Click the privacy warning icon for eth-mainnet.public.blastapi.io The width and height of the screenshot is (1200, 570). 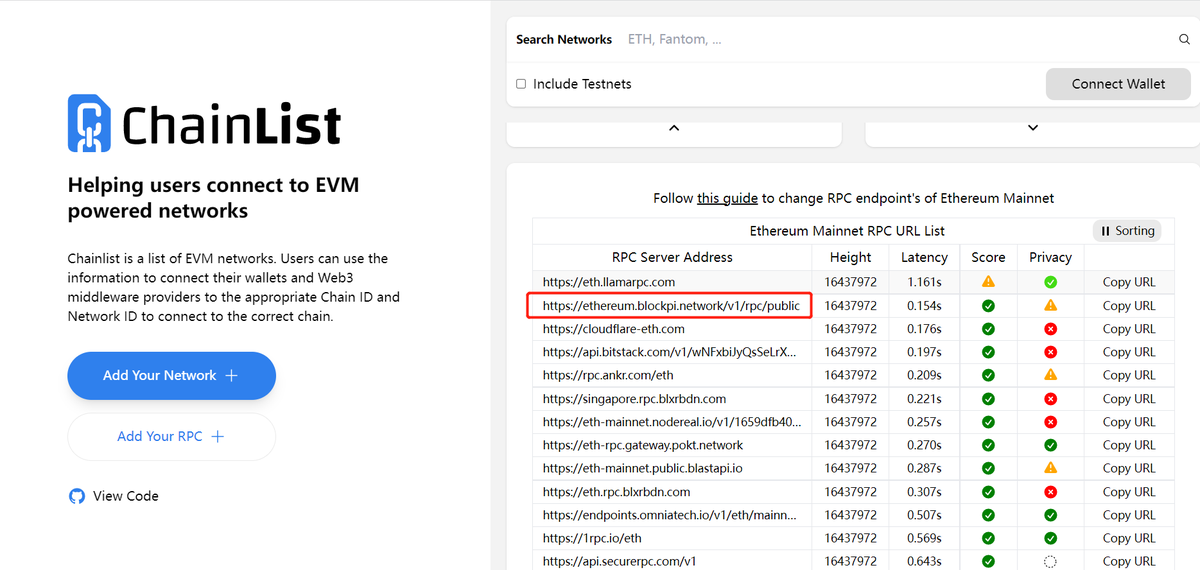(x=1050, y=468)
